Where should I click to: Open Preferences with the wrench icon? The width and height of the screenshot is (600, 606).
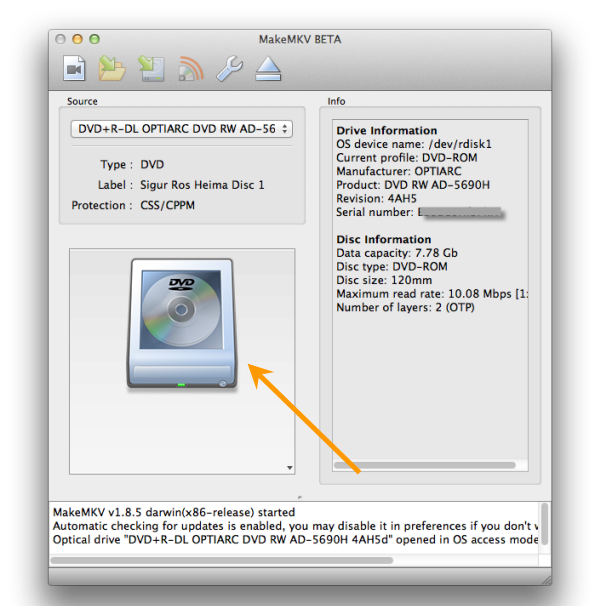tap(230, 68)
